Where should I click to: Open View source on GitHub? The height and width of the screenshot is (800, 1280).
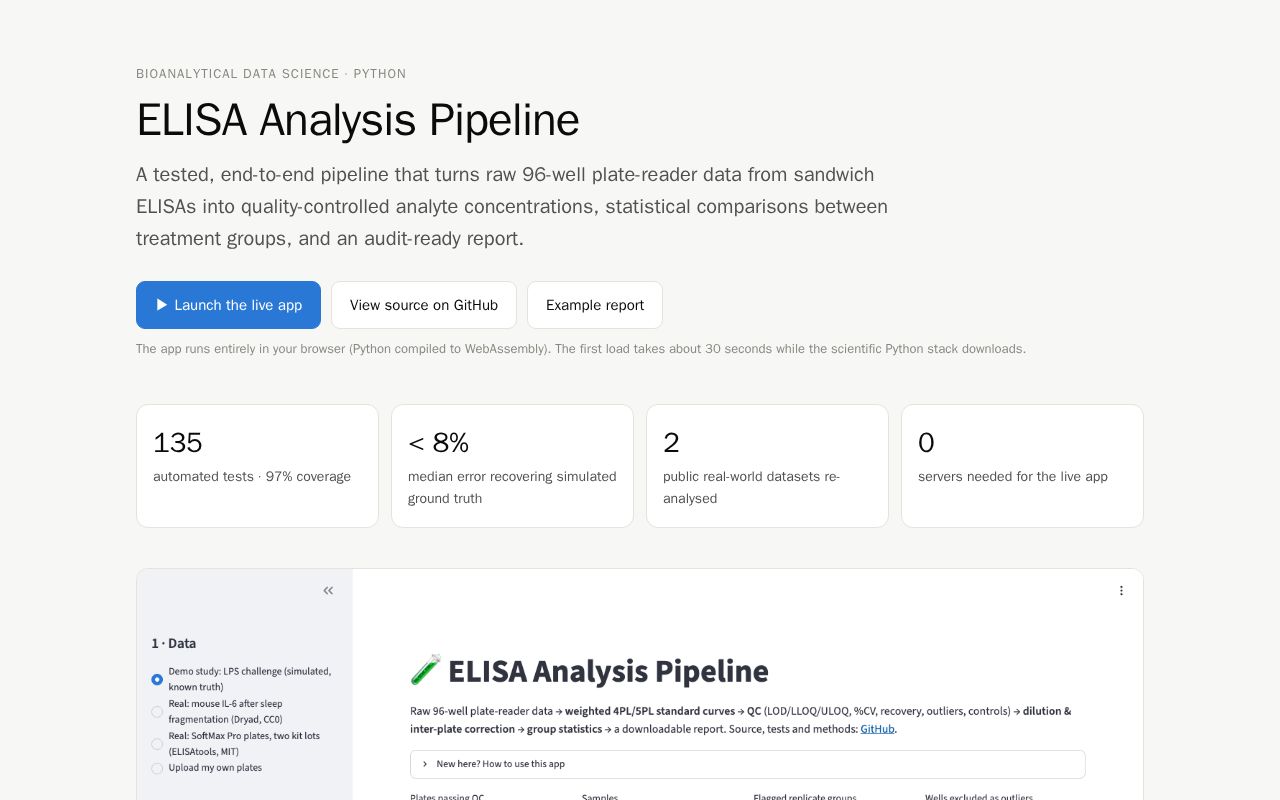click(424, 305)
